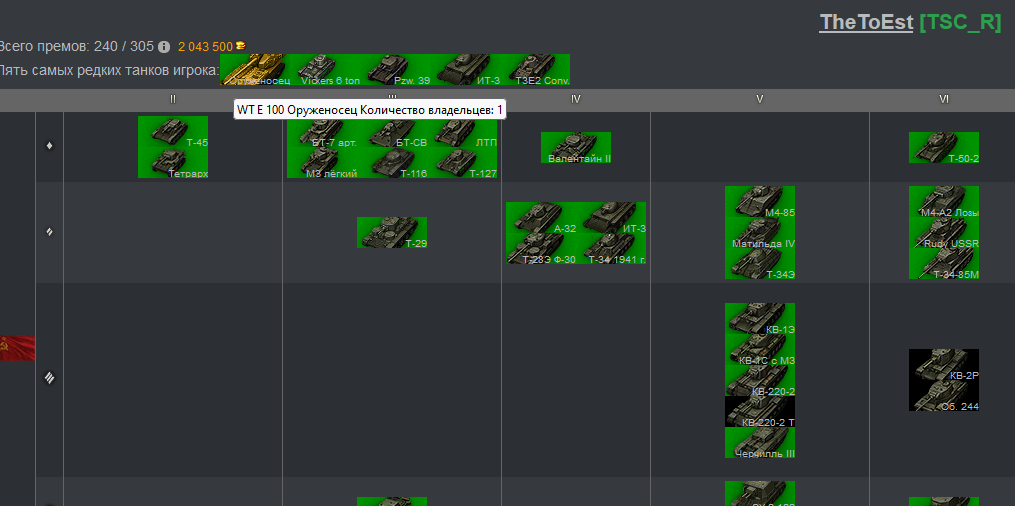Open the Т-34Э tank tile
Viewport: 1015px width, 506px height.
[760, 264]
